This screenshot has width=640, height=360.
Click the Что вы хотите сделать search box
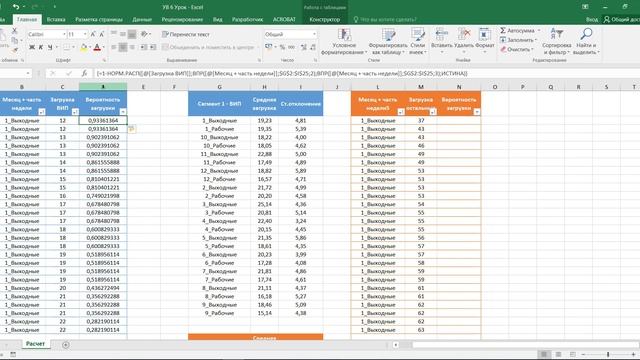pos(386,19)
